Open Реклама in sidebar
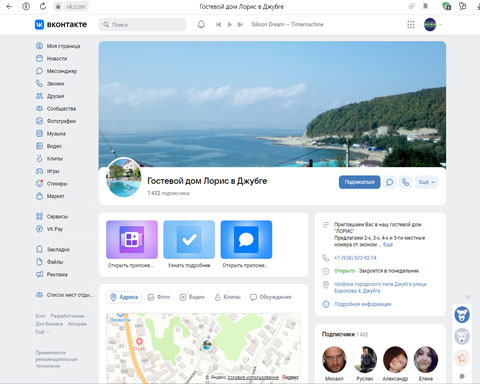The height and width of the screenshot is (384, 480). click(52, 274)
